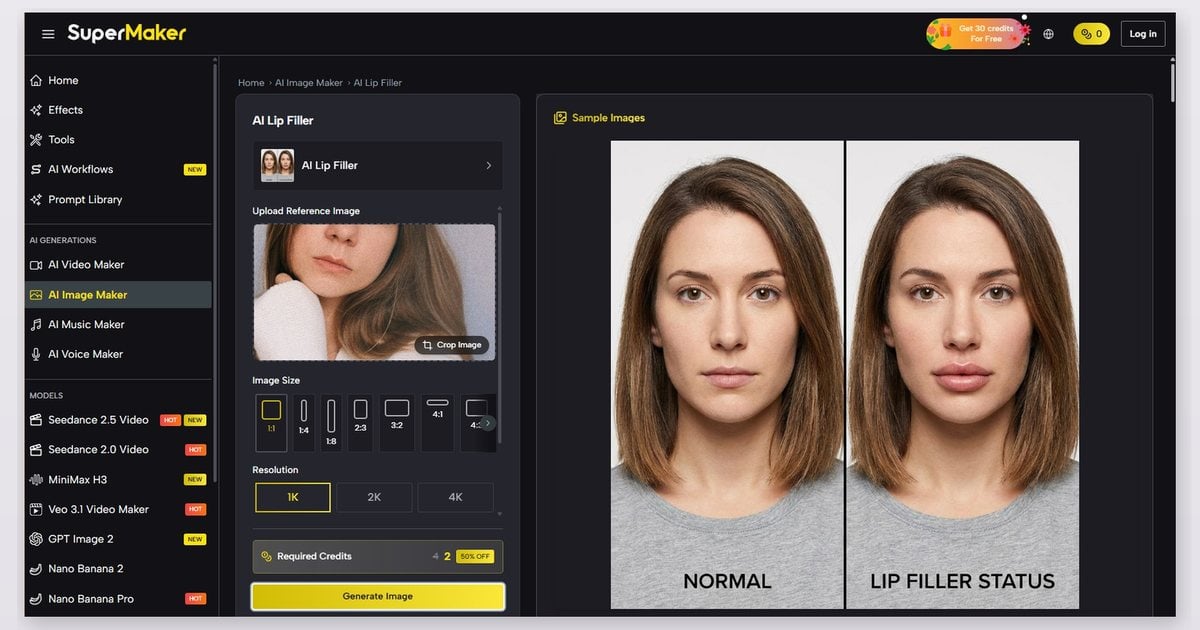Click the AI Lip Filler breadcrumb text

point(378,83)
